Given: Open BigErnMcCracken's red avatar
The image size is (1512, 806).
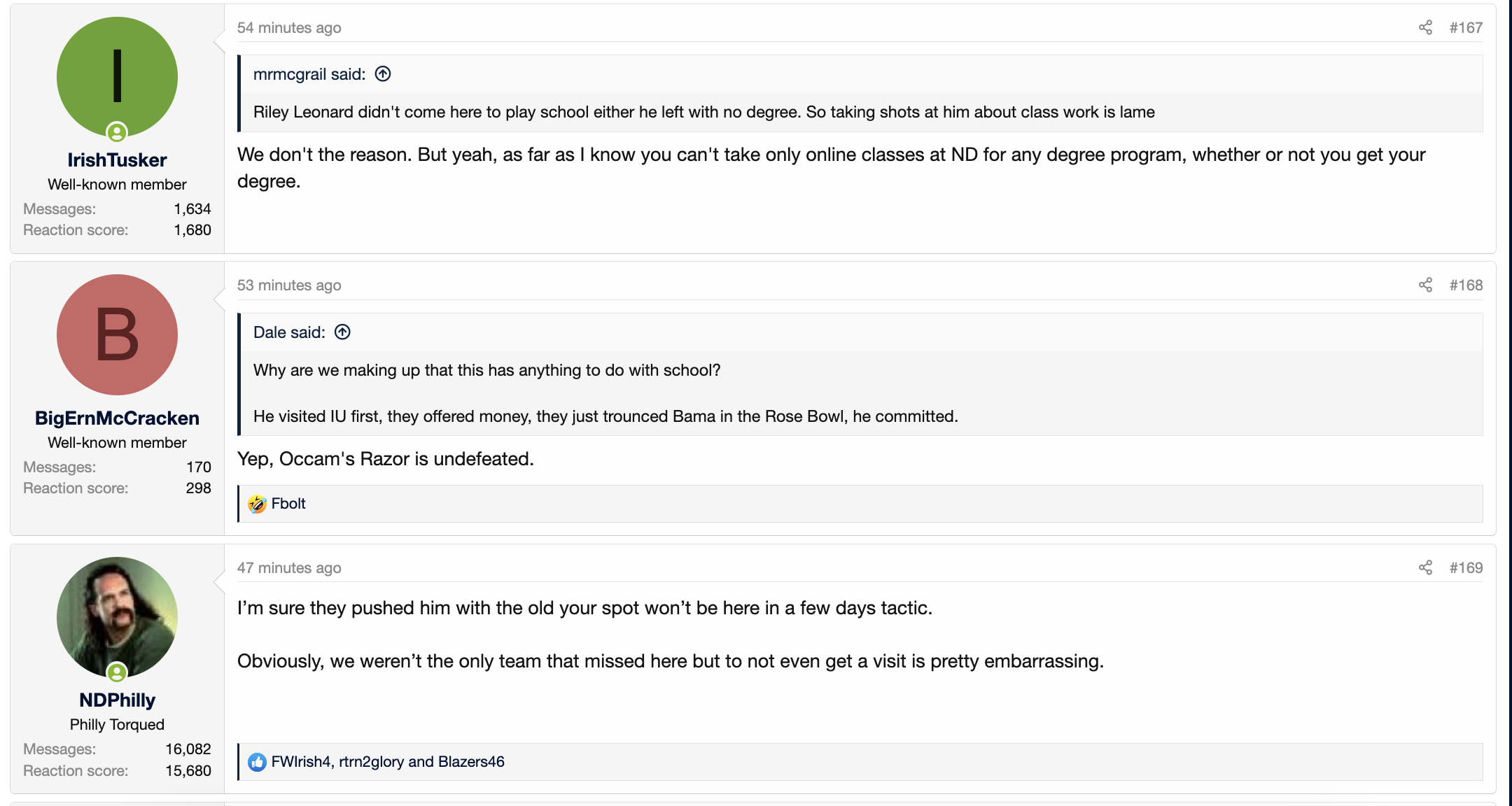Looking at the screenshot, I should 117,334.
